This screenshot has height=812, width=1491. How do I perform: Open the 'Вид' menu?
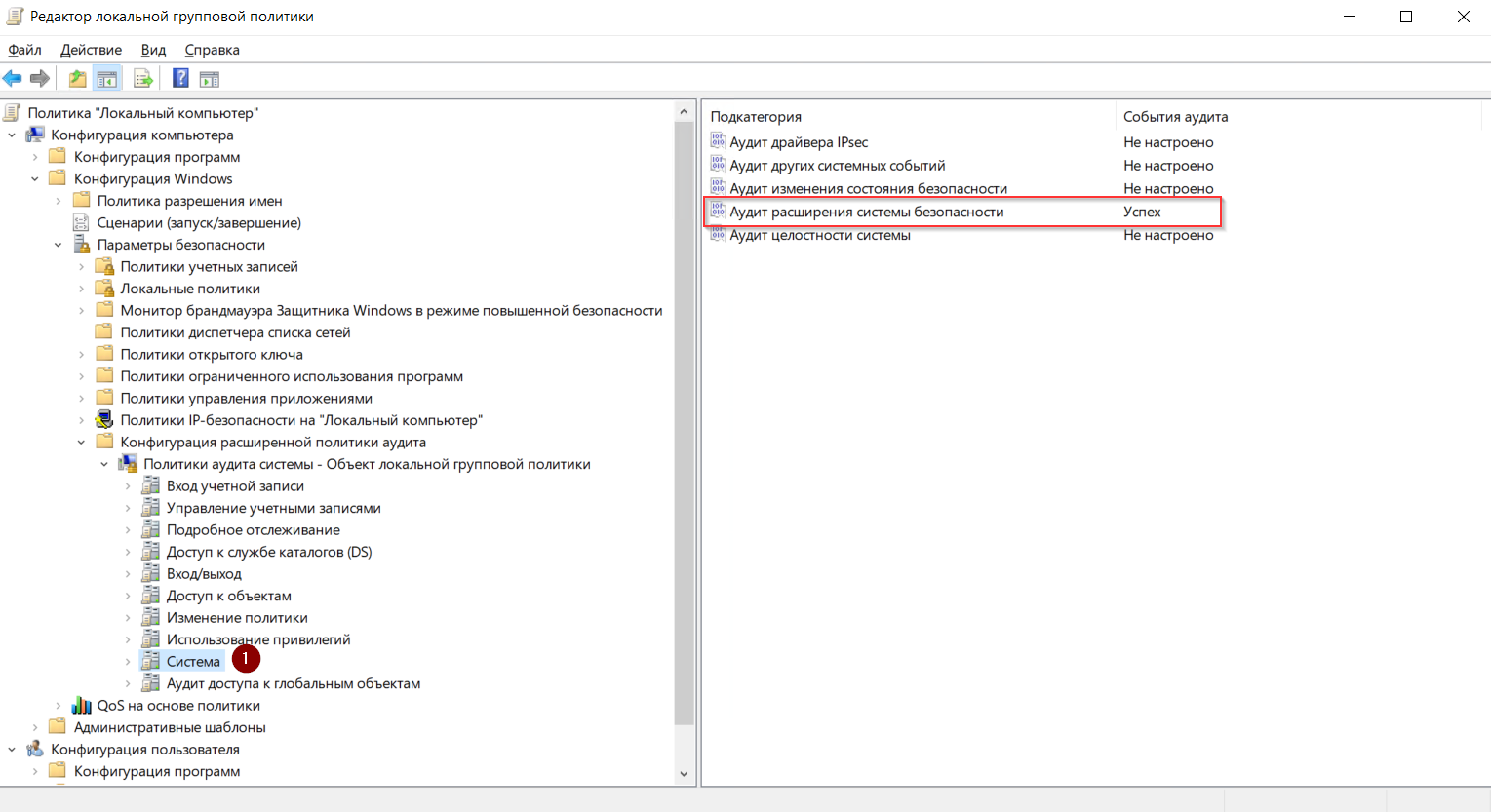coord(153,50)
